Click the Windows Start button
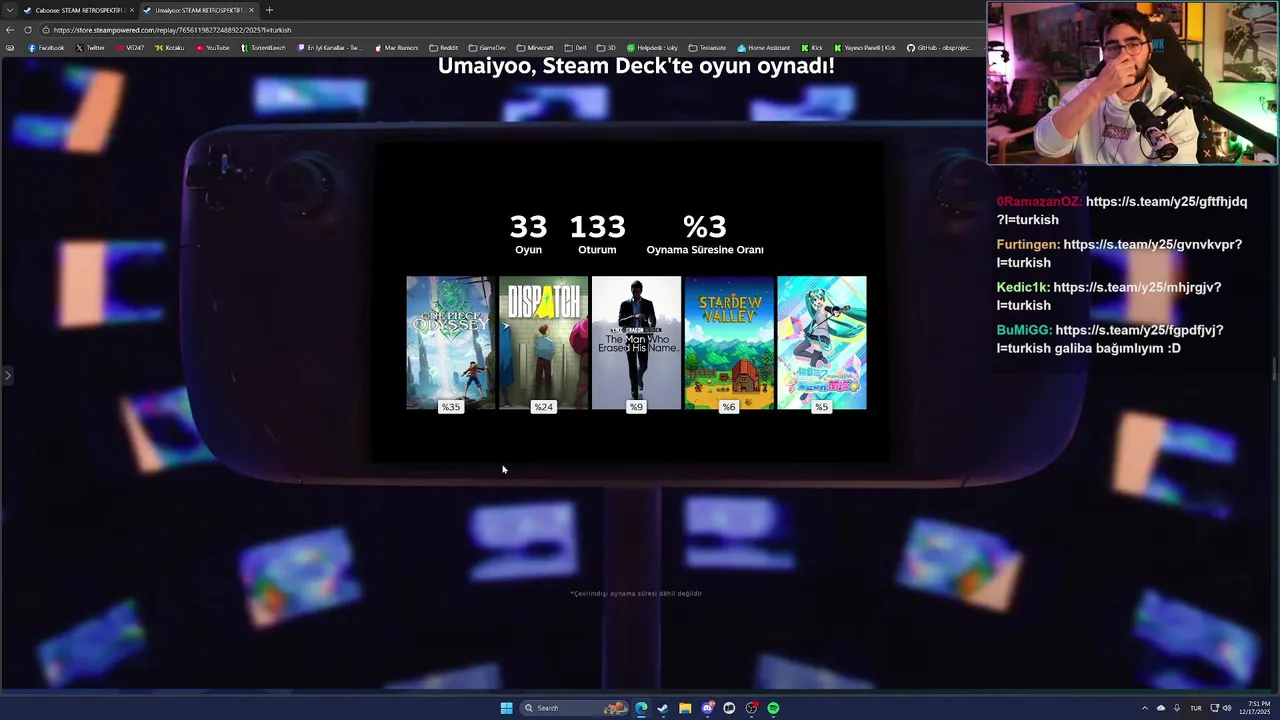The image size is (1280, 720). coord(506,708)
